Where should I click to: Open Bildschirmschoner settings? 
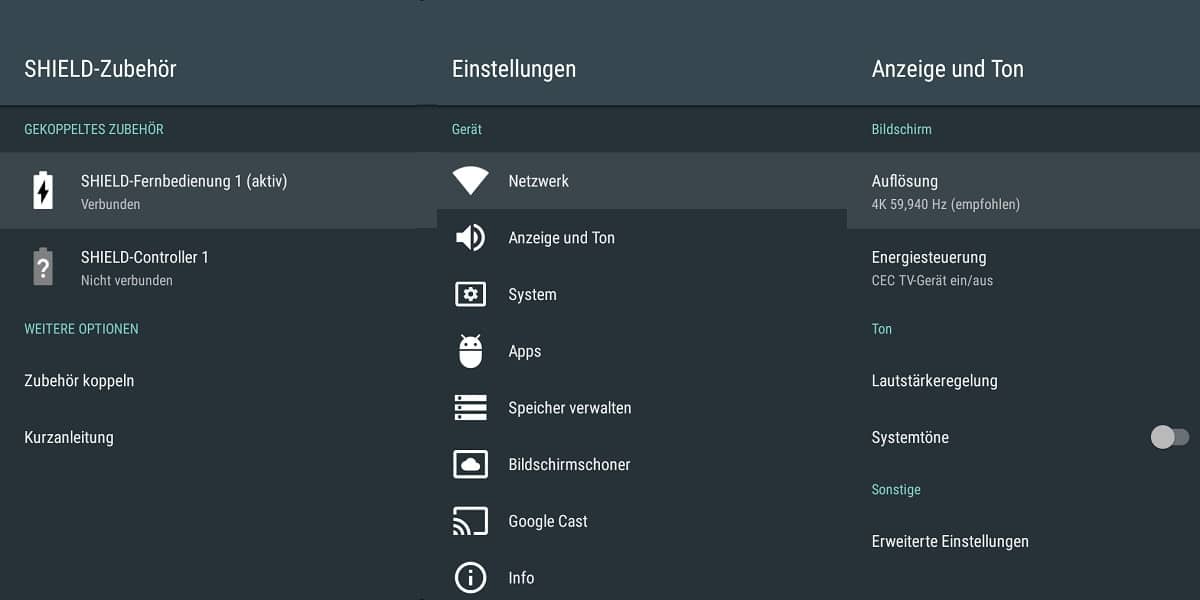click(x=641, y=464)
